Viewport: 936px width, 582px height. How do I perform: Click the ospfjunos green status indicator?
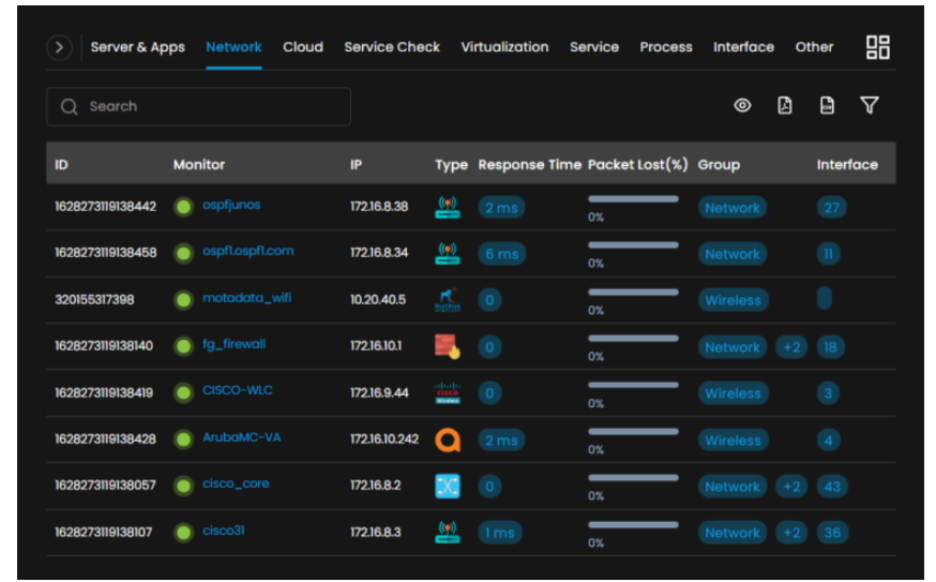184,207
